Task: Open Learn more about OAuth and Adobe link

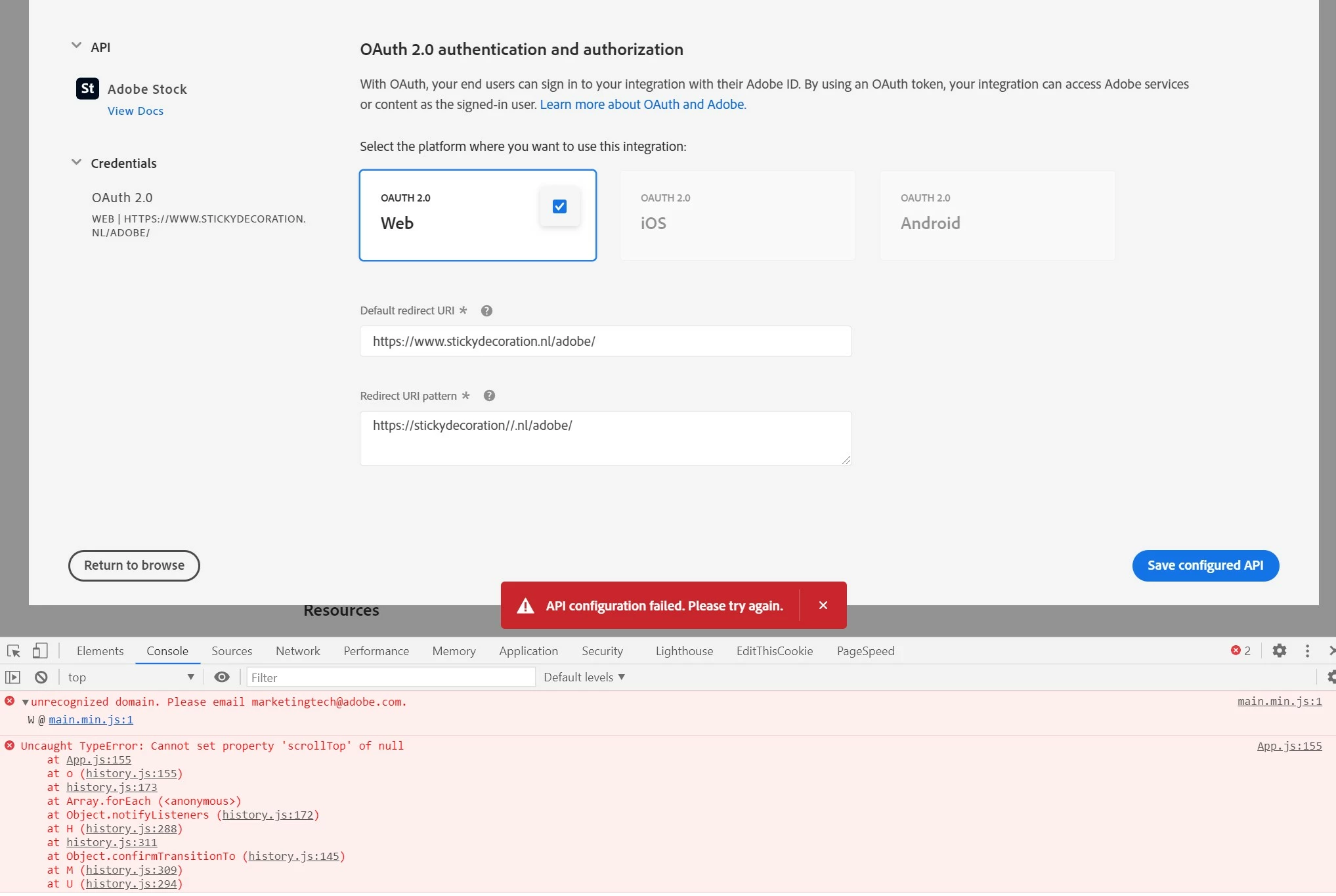Action: point(643,104)
